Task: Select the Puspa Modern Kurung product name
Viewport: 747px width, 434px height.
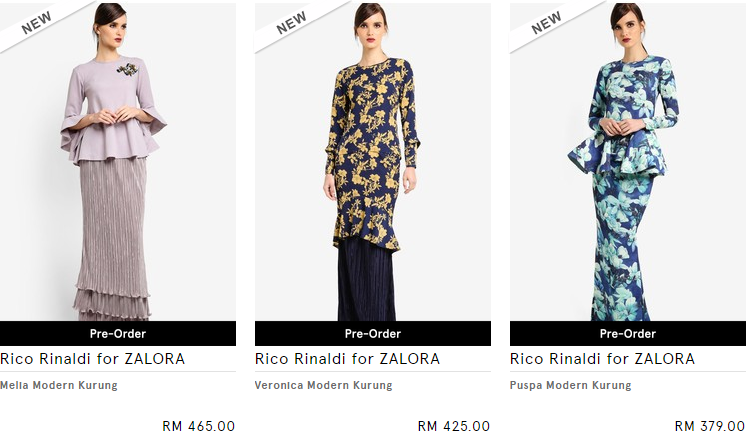Action: tap(570, 385)
